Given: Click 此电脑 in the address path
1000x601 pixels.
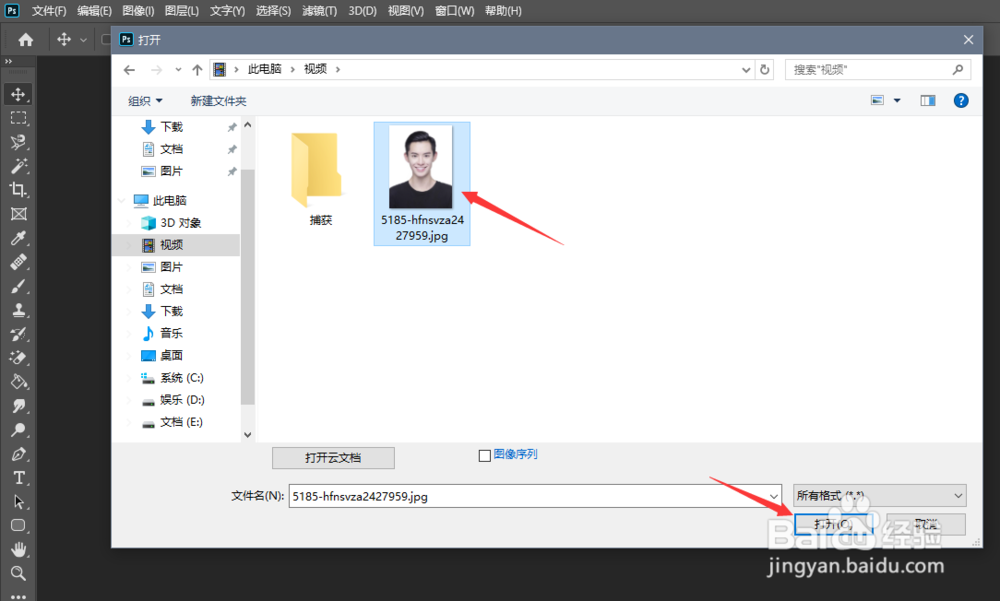Looking at the screenshot, I should coord(265,69).
